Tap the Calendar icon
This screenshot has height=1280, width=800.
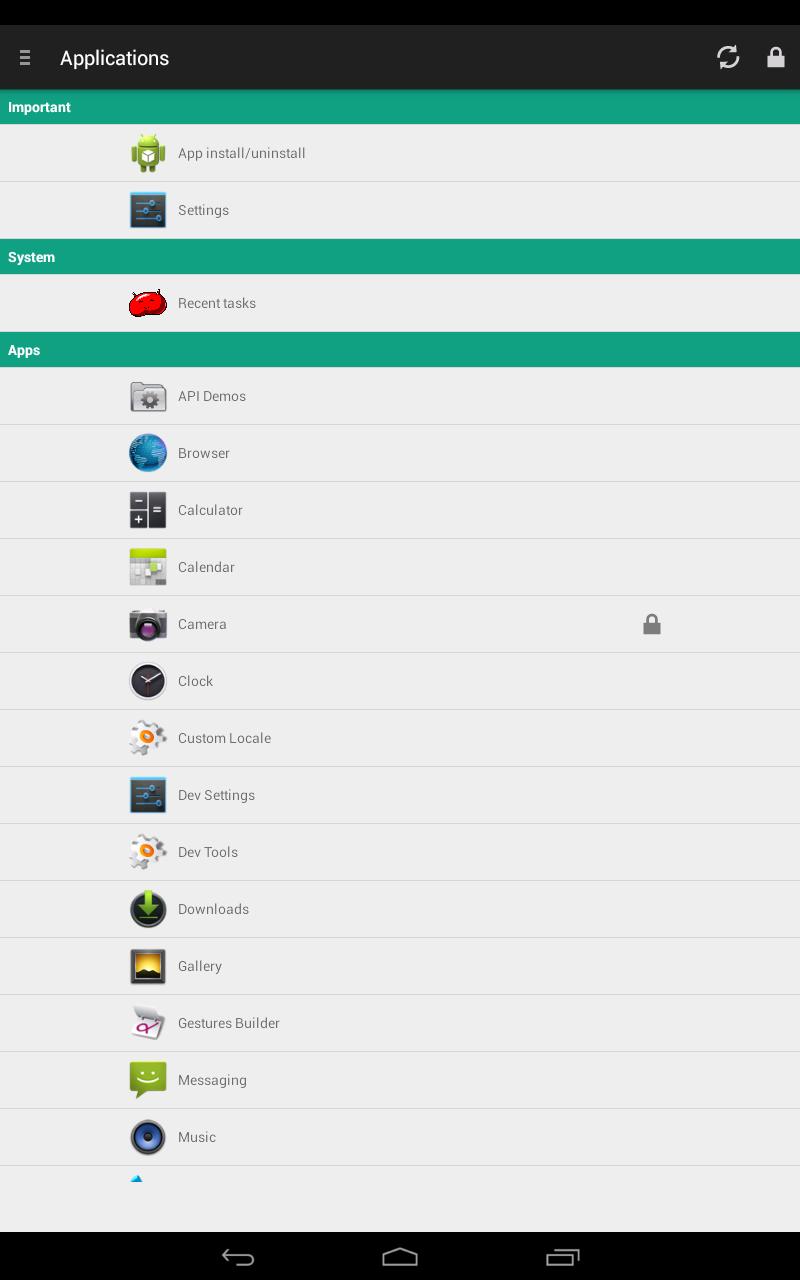click(x=148, y=567)
